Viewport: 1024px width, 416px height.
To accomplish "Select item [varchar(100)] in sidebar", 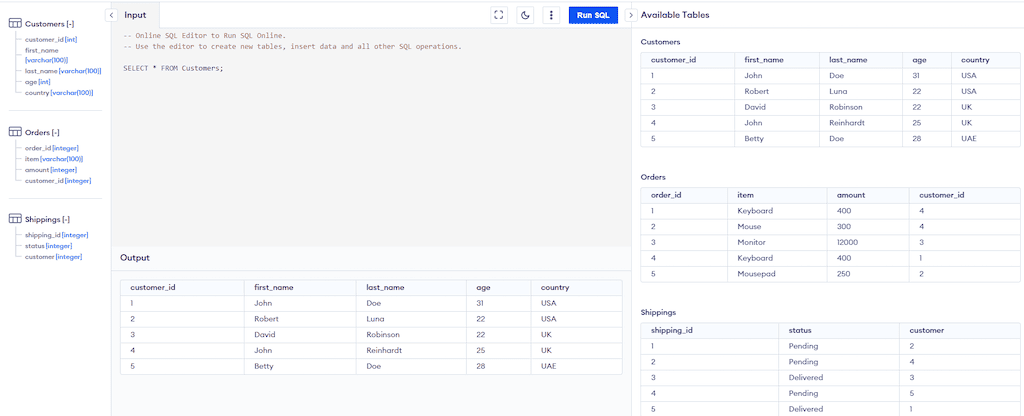I will pyautogui.click(x=54, y=159).
